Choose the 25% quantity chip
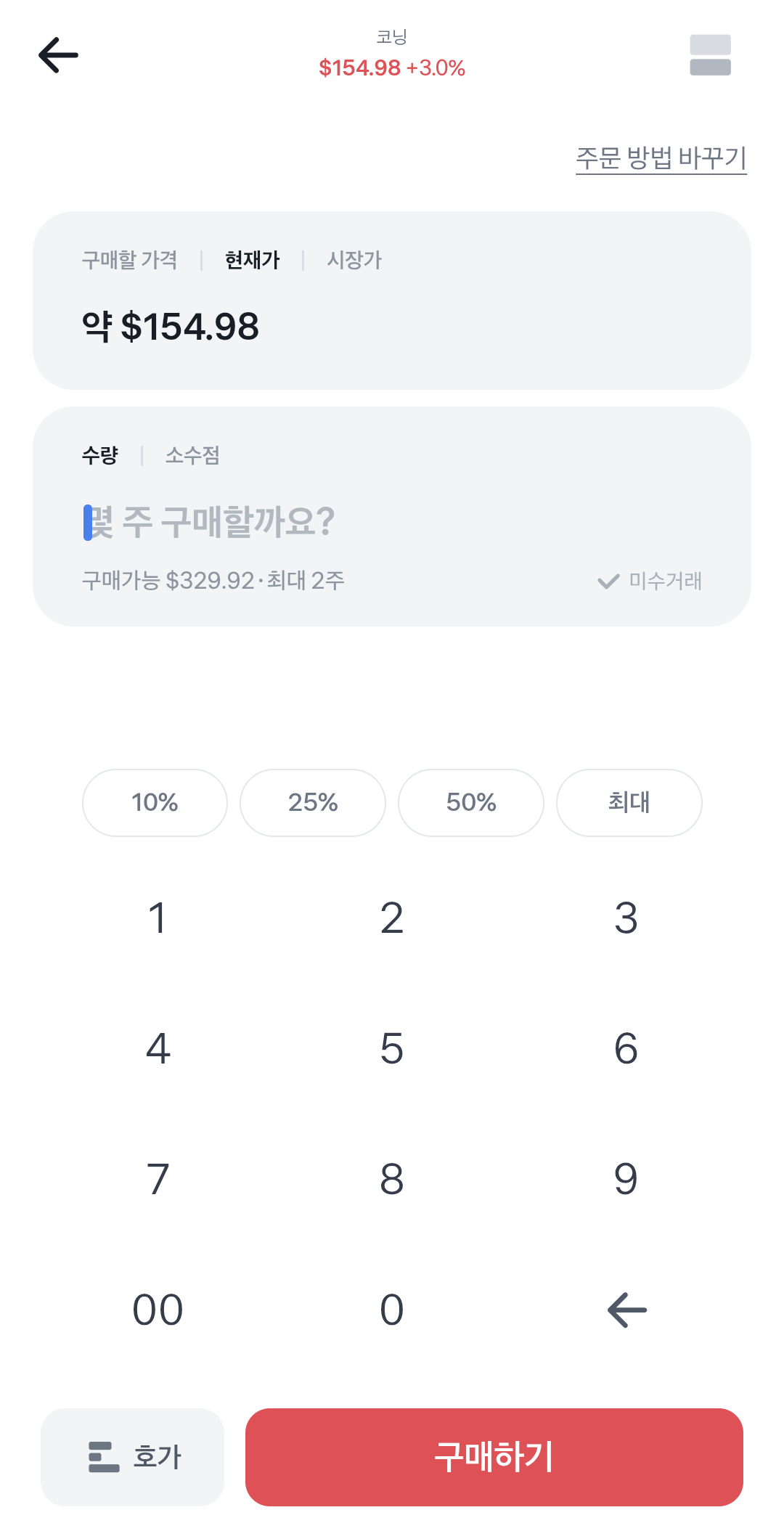 (x=313, y=802)
